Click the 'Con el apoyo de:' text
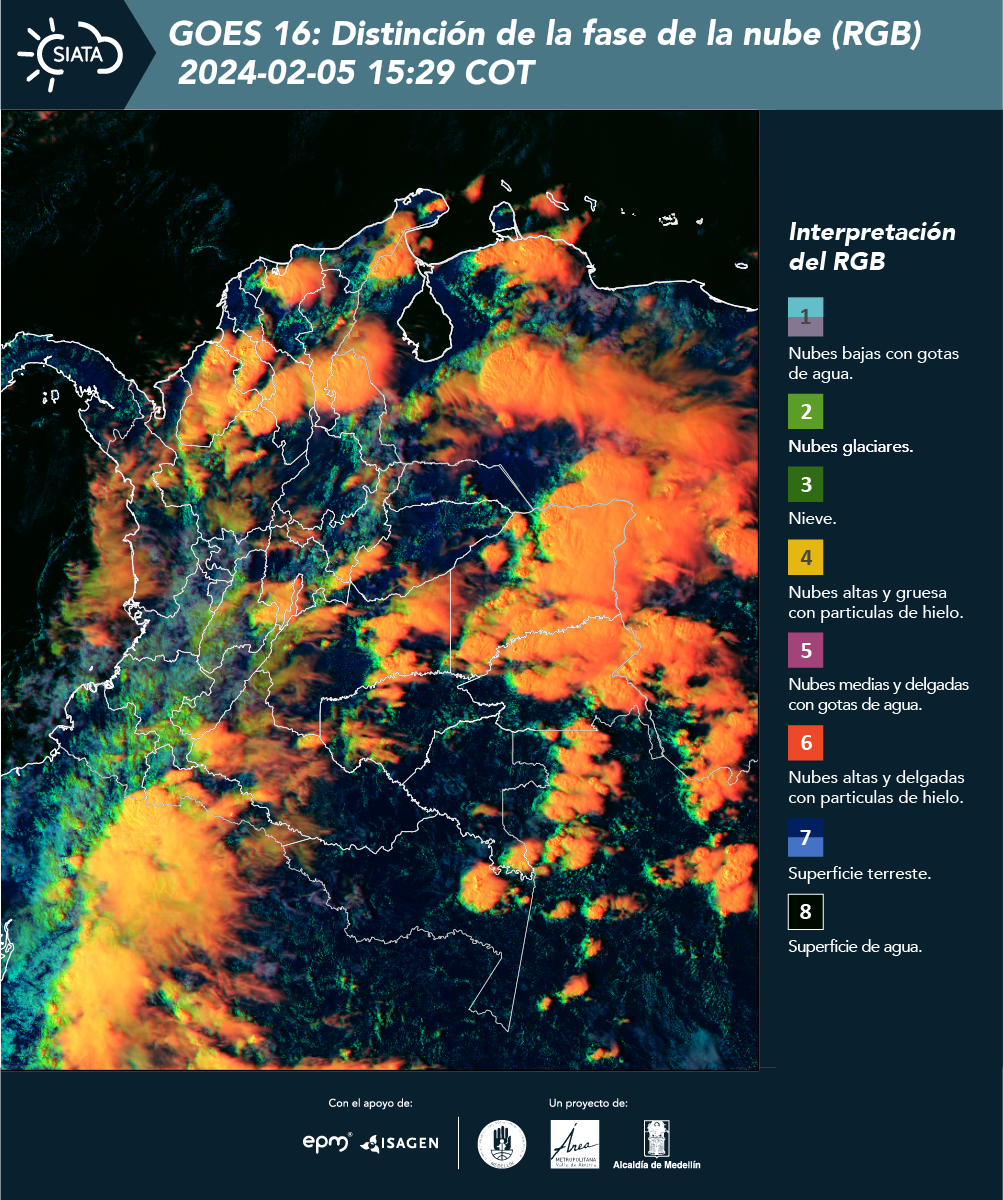 (x=370, y=1103)
